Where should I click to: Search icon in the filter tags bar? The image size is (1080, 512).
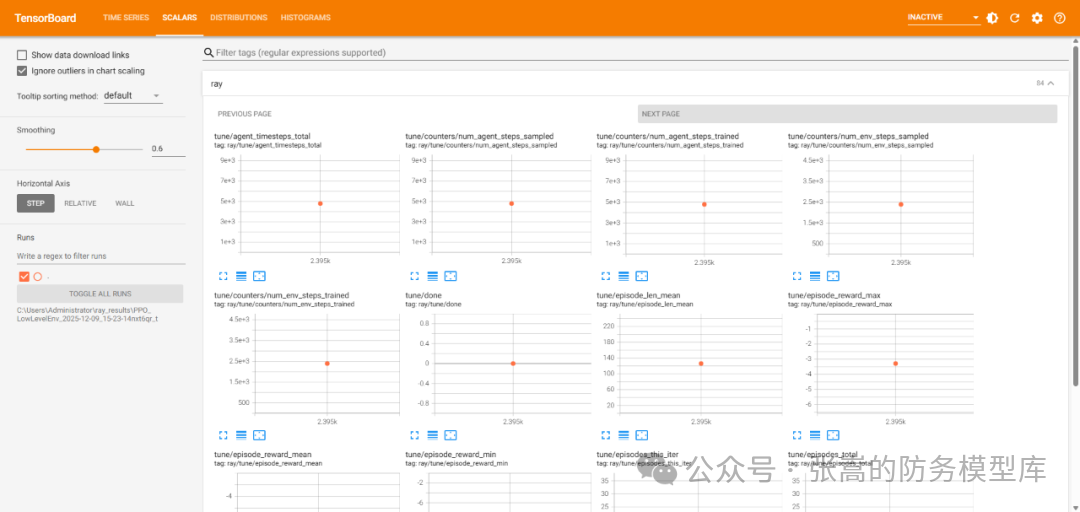208,53
